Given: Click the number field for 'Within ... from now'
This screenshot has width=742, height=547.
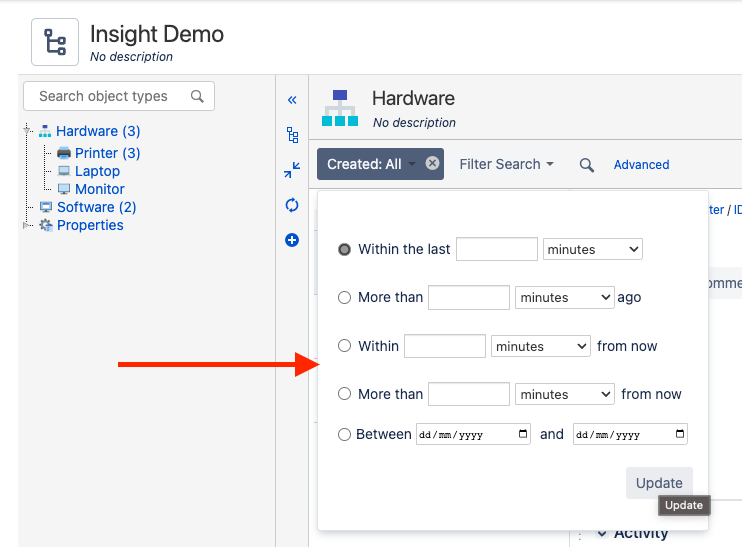Looking at the screenshot, I should [x=445, y=346].
